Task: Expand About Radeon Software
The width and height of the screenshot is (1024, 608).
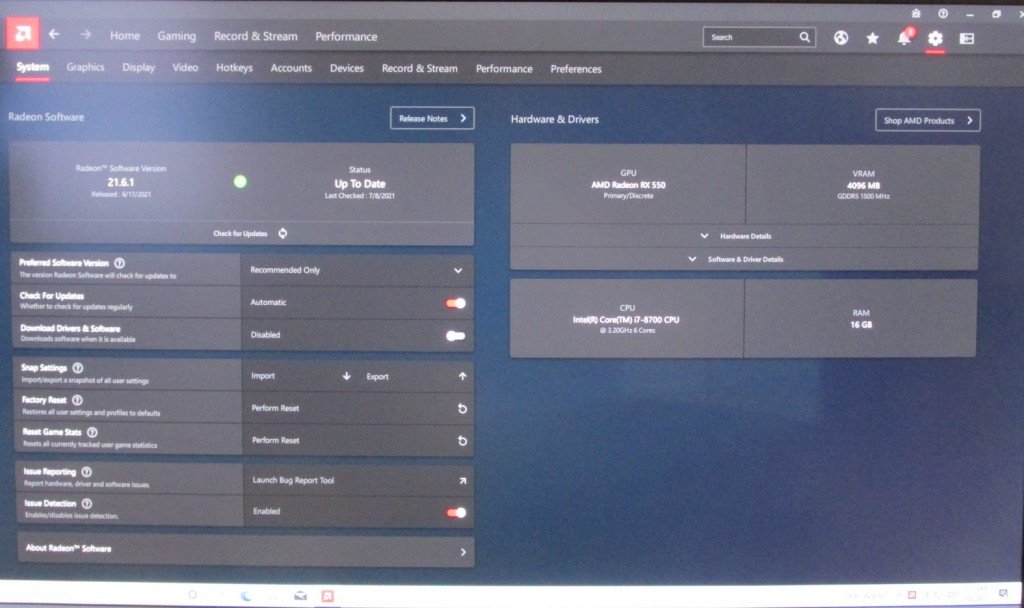Action: pyautogui.click(x=246, y=550)
